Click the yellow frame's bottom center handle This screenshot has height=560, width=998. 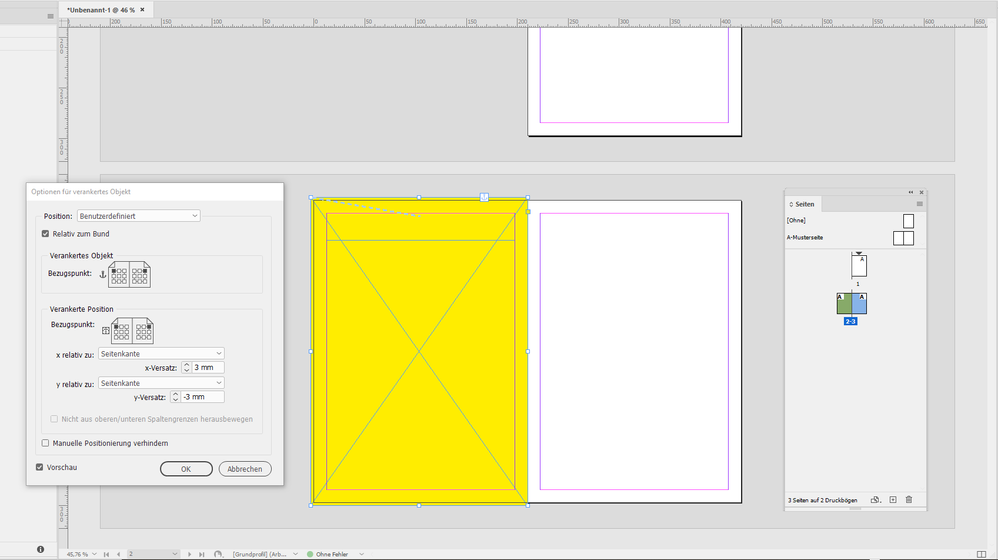(419, 505)
